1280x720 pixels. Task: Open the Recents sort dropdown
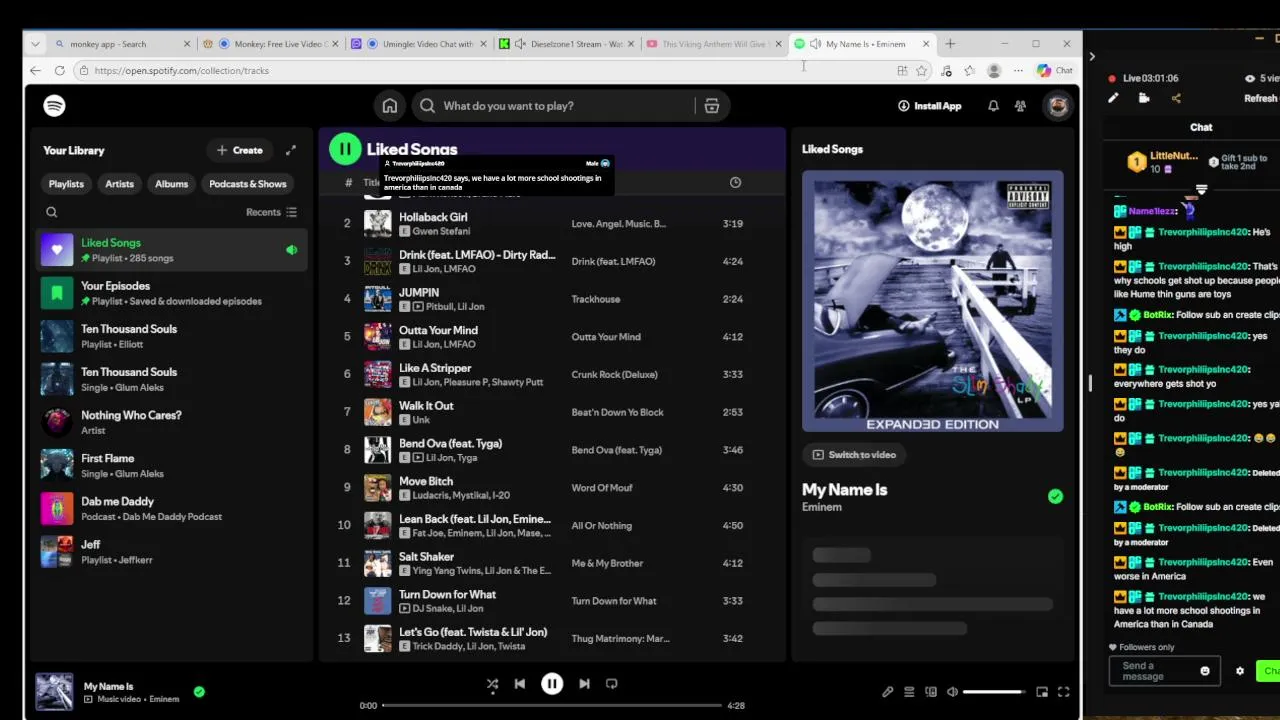271,212
